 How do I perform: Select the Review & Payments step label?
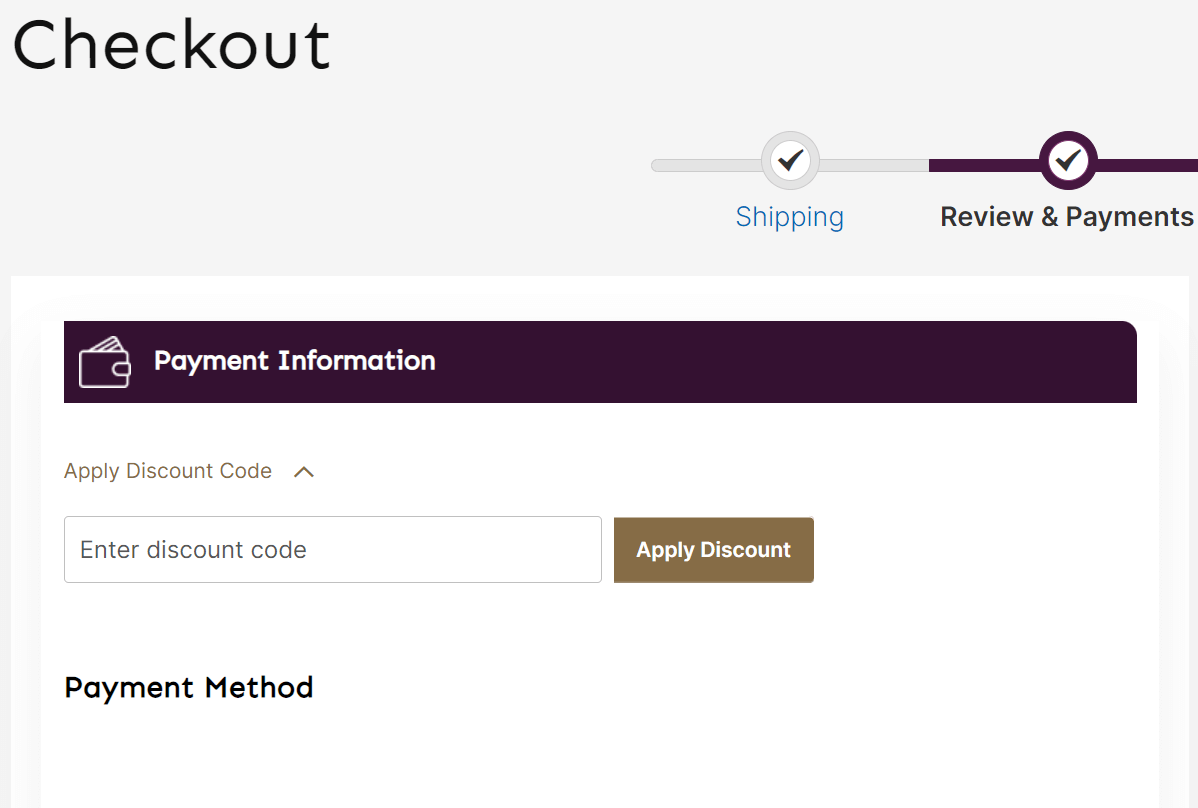[1067, 217]
